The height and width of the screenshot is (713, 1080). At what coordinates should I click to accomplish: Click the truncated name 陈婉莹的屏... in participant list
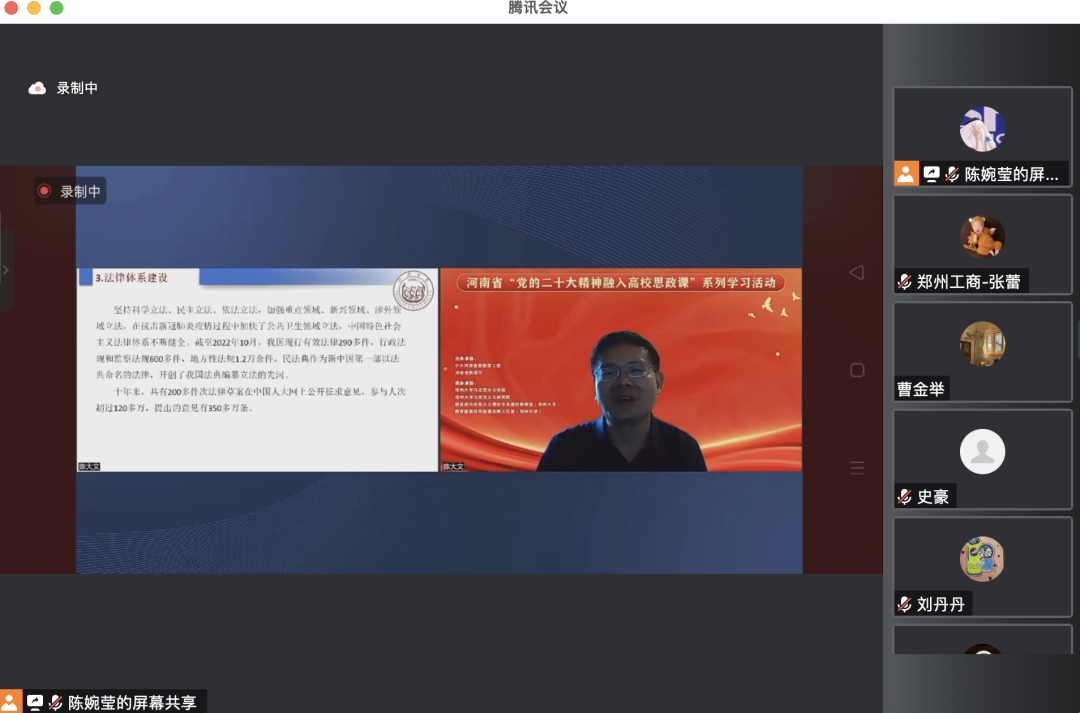coord(1011,174)
